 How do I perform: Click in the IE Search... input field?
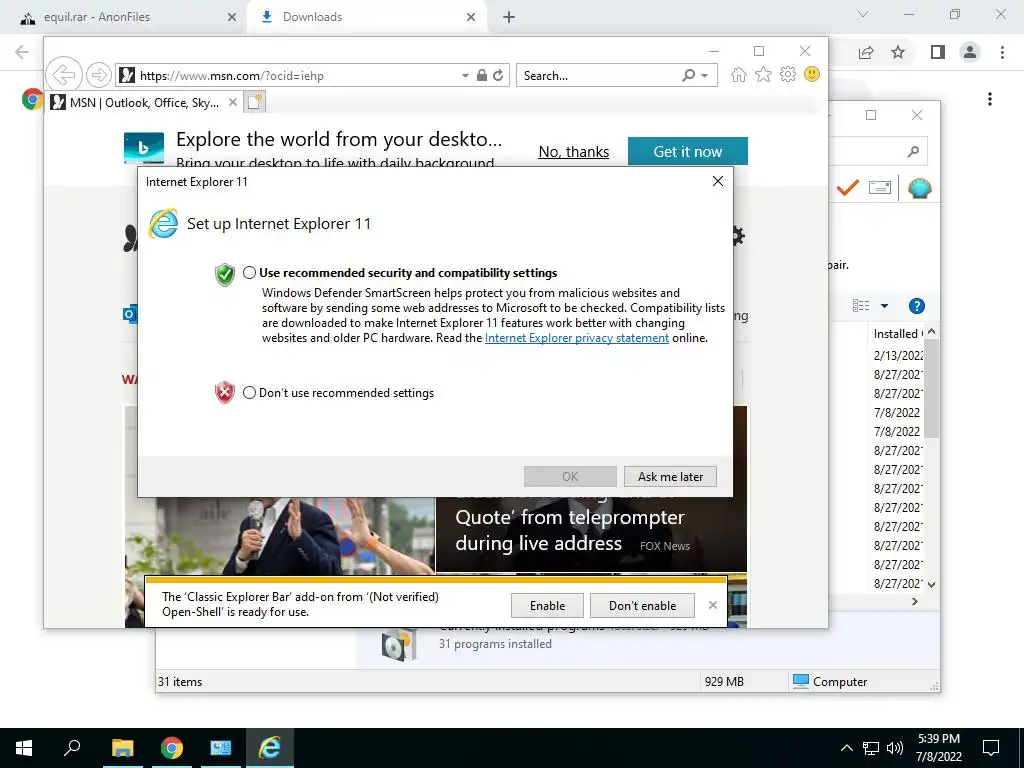point(598,76)
